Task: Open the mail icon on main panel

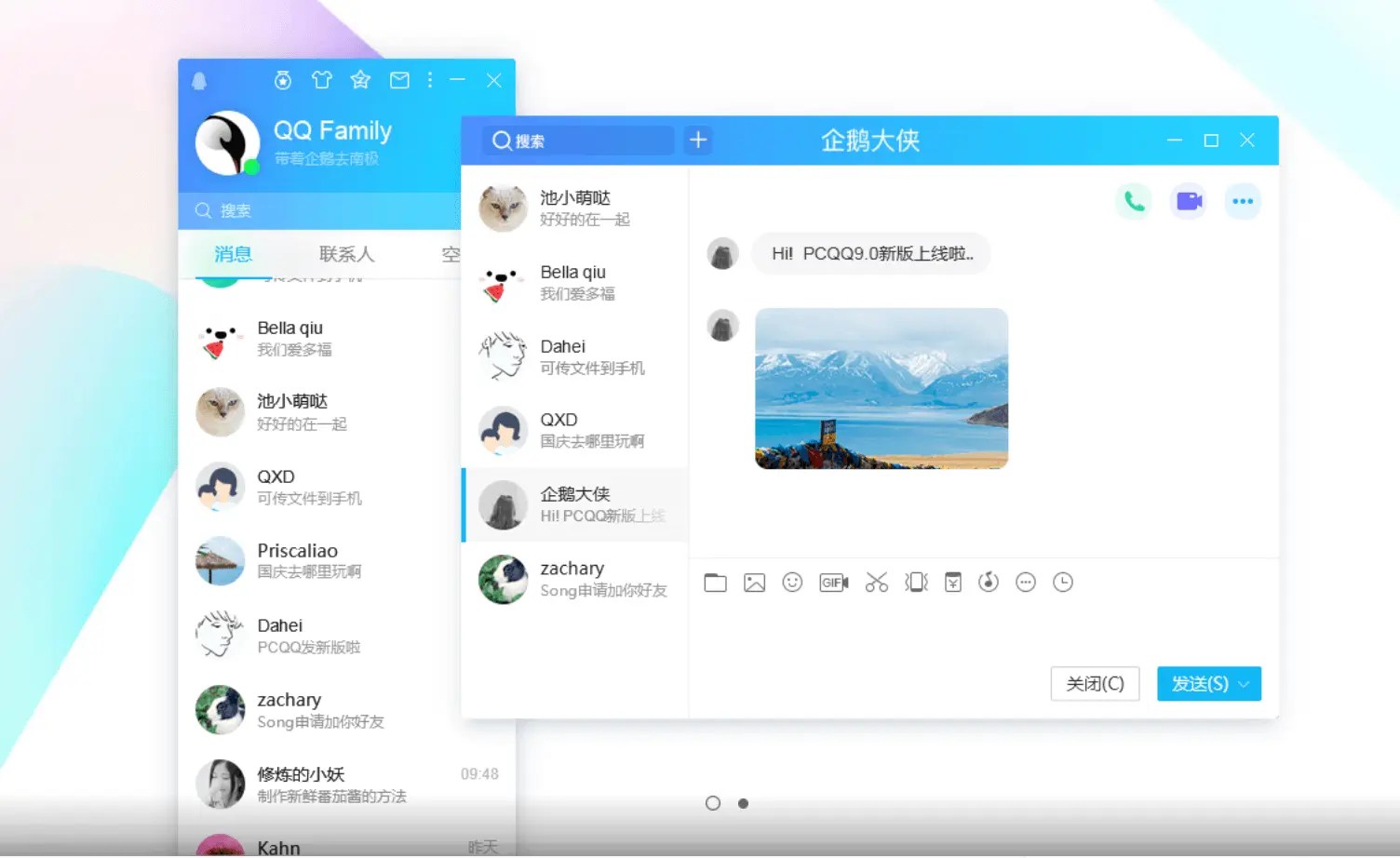Action: coord(399,80)
